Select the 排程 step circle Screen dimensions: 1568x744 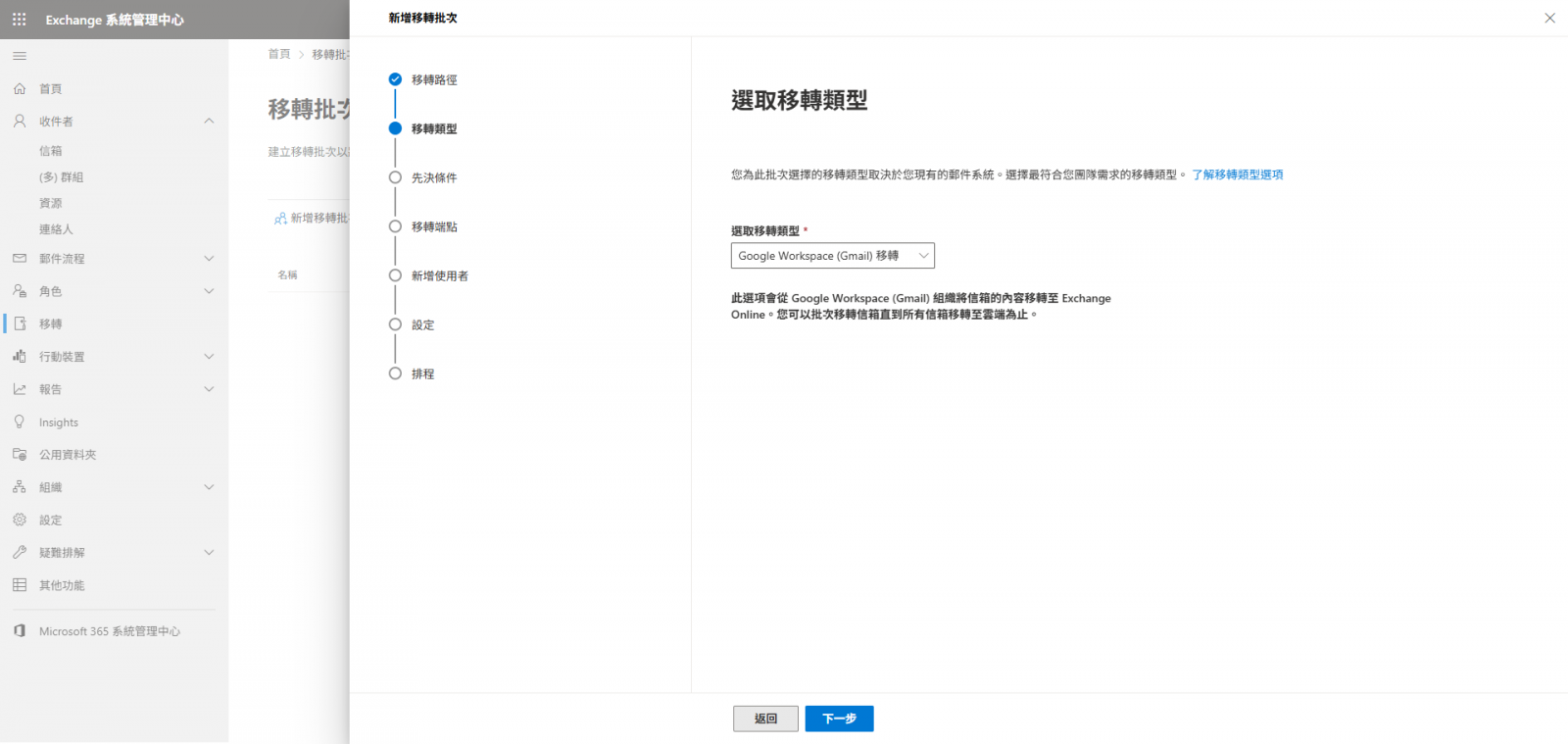pyautogui.click(x=395, y=373)
